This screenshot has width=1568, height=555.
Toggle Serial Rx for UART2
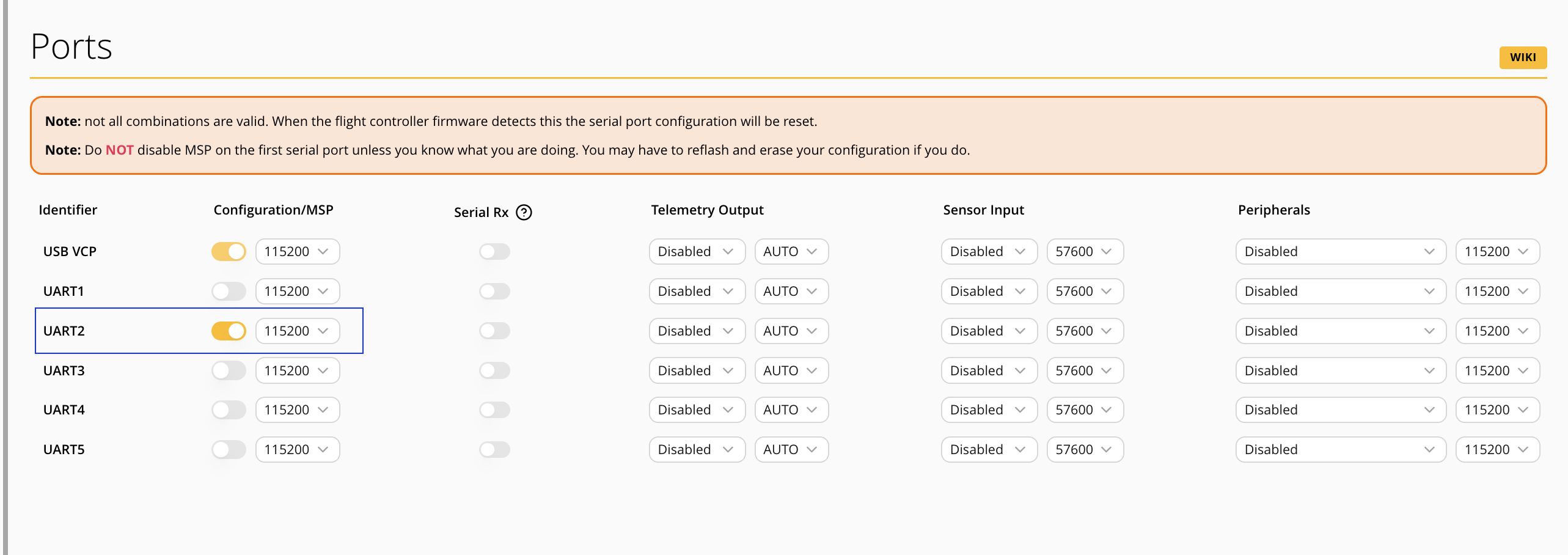pos(494,331)
